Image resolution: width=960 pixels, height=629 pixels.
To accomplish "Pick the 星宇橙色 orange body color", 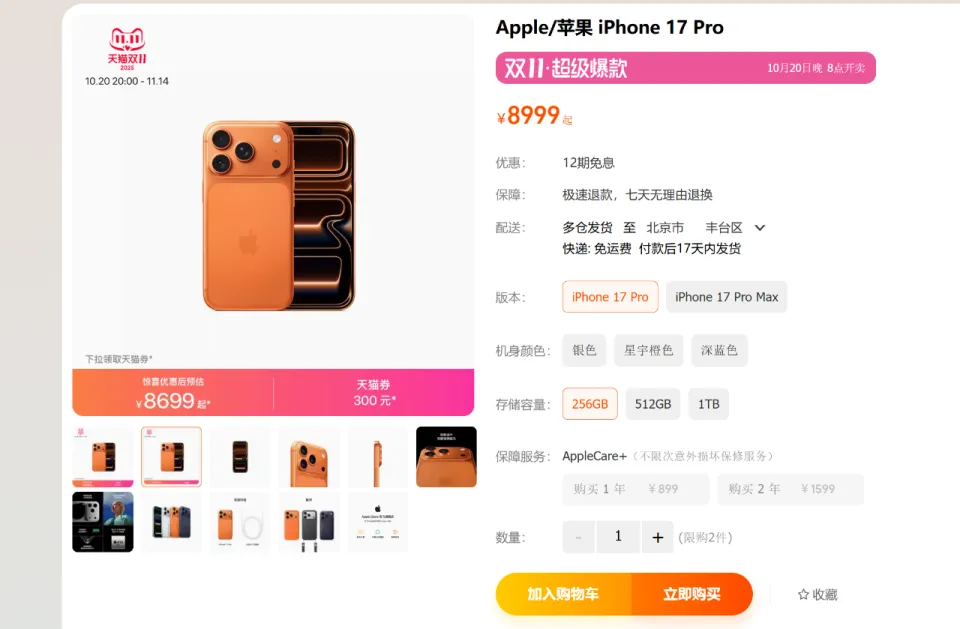I will [648, 350].
